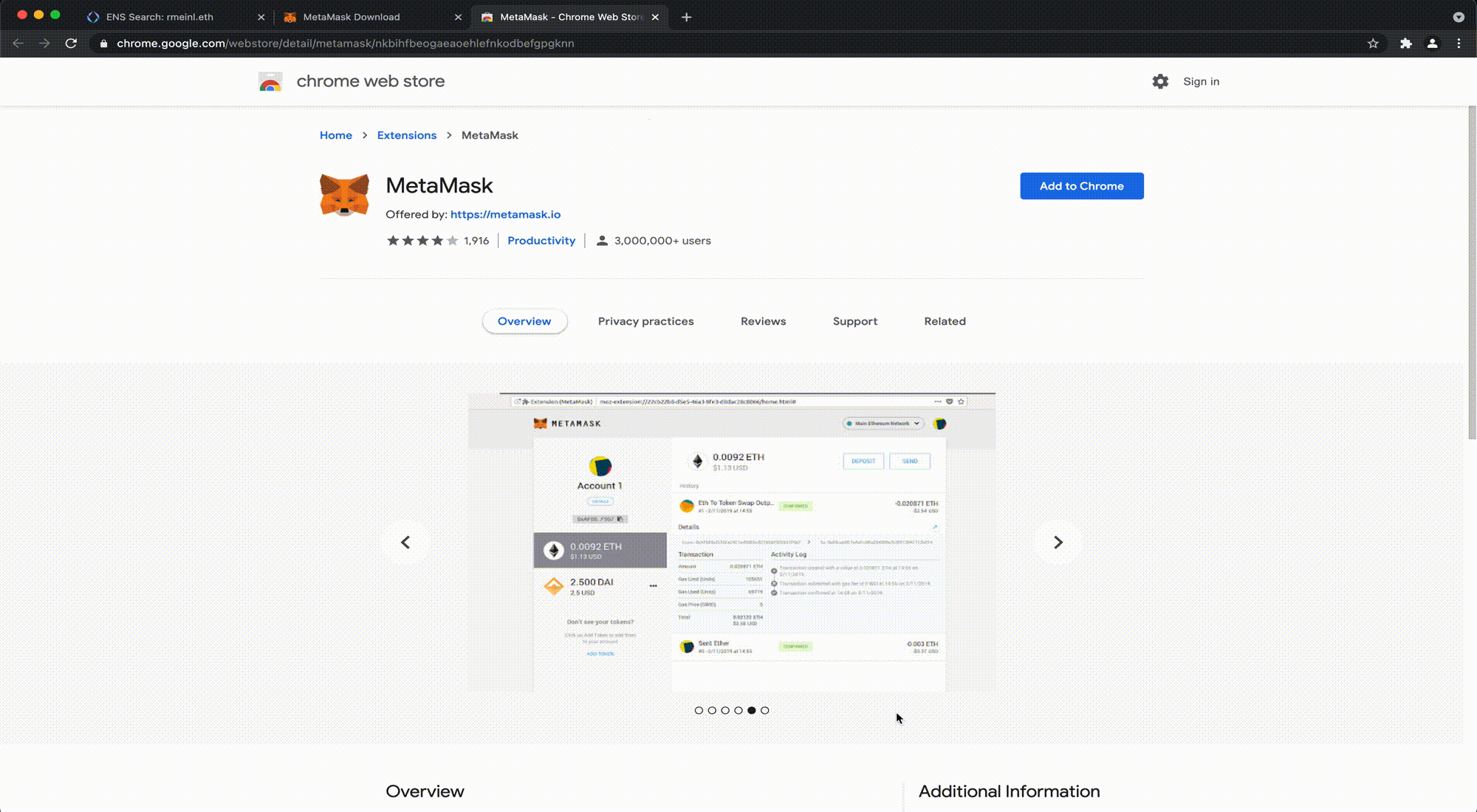This screenshot has width=1477, height=812.
Task: Bookmark this page with the star icon
Action: pyautogui.click(x=1373, y=44)
